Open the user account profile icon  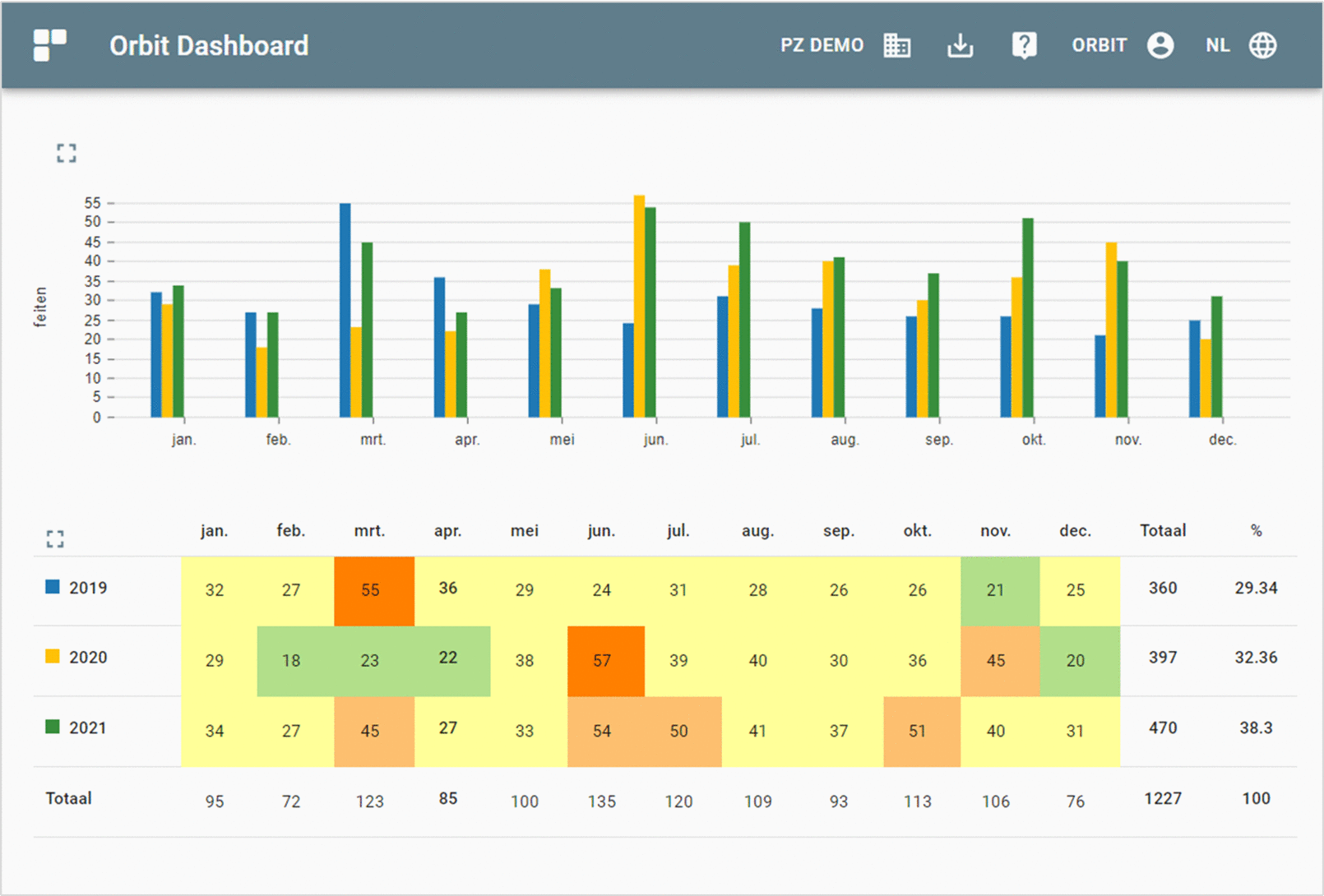tap(1160, 45)
